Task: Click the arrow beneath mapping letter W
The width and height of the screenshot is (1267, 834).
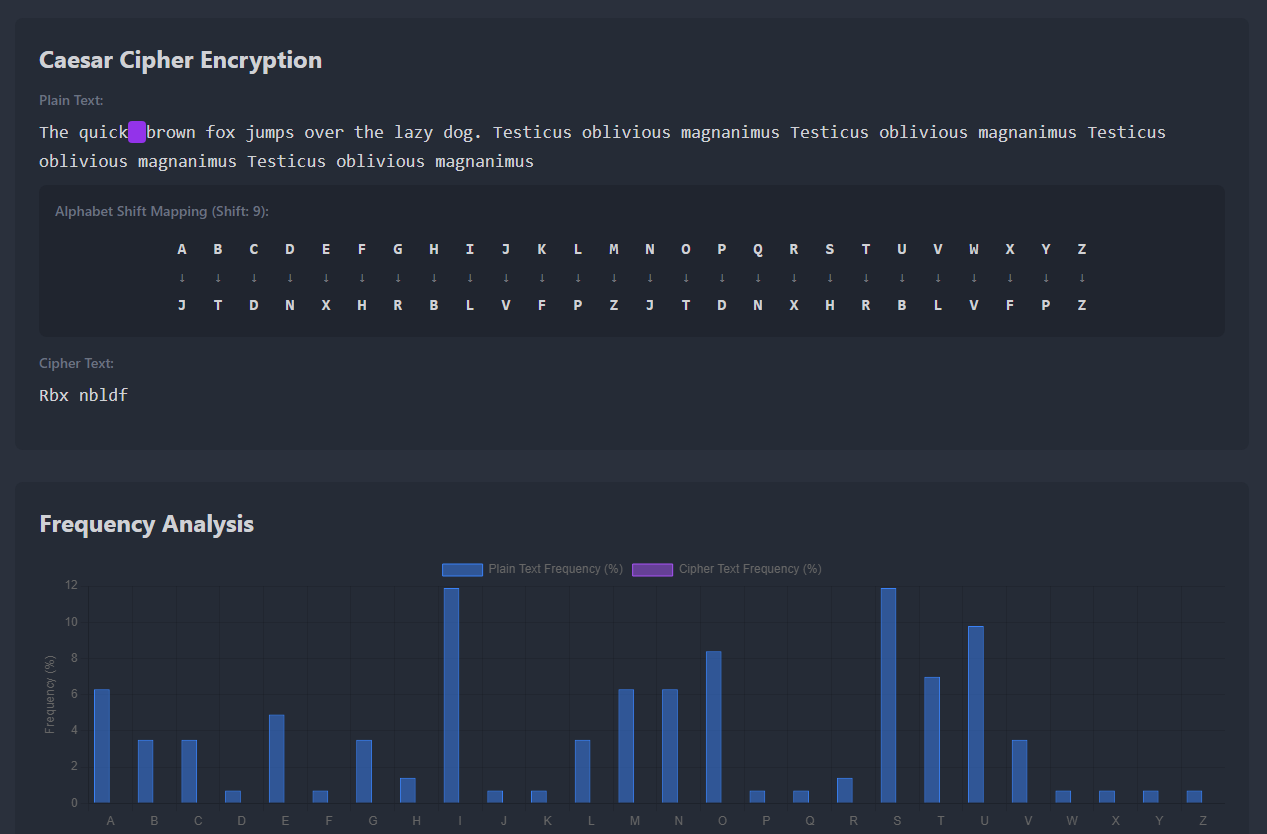Action: click(974, 278)
